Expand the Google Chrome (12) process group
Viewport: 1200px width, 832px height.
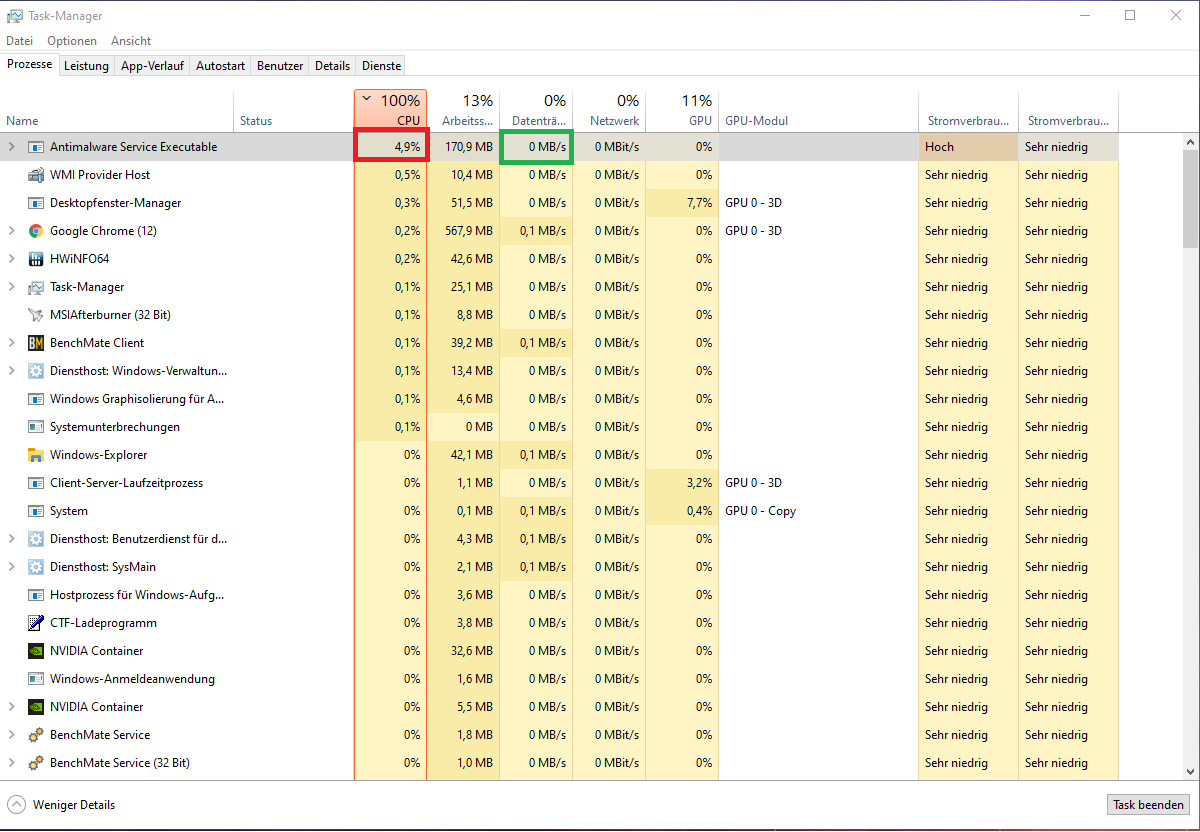click(12, 231)
